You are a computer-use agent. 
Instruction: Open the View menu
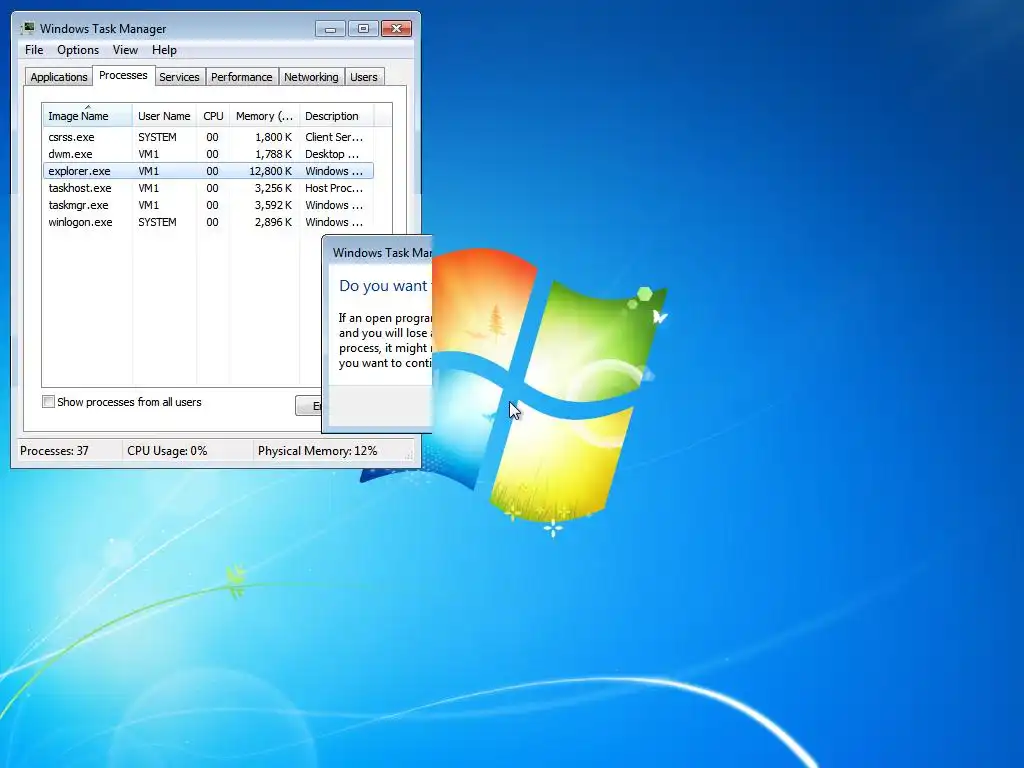[125, 50]
